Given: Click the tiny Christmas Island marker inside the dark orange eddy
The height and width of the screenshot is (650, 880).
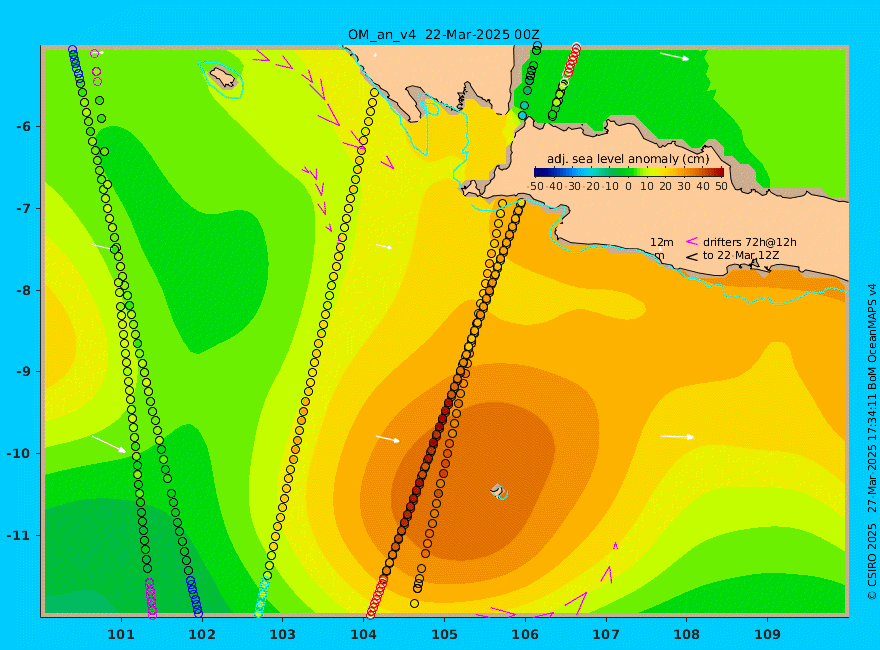Looking at the screenshot, I should [498, 492].
